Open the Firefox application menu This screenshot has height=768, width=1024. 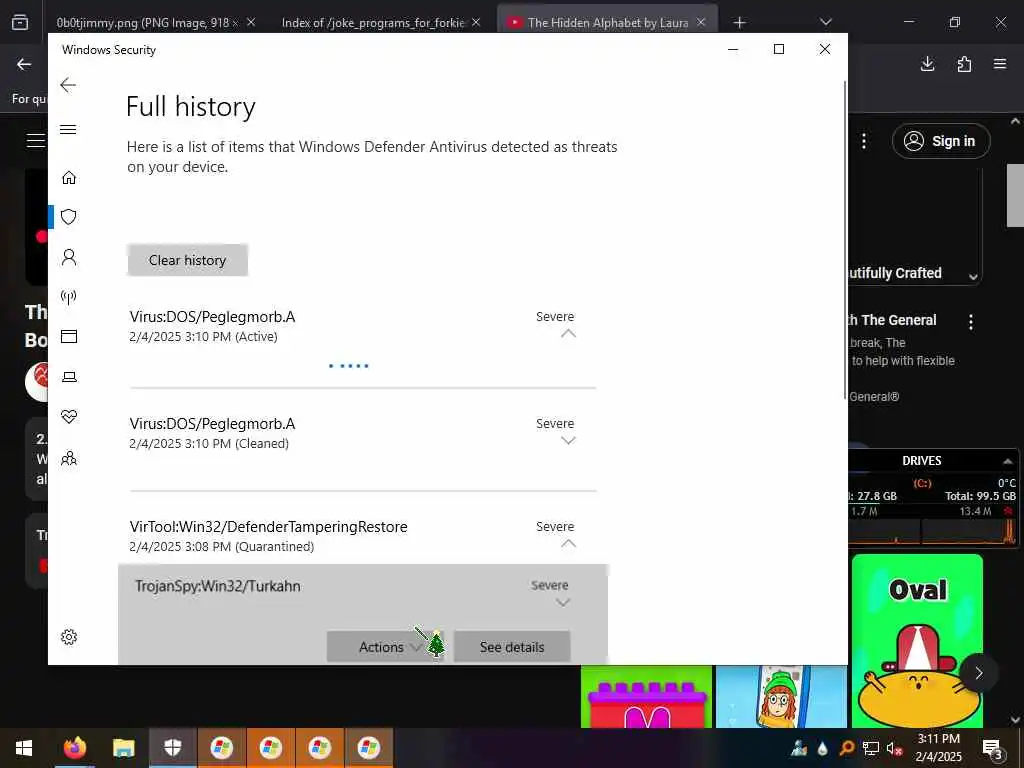(1000, 64)
